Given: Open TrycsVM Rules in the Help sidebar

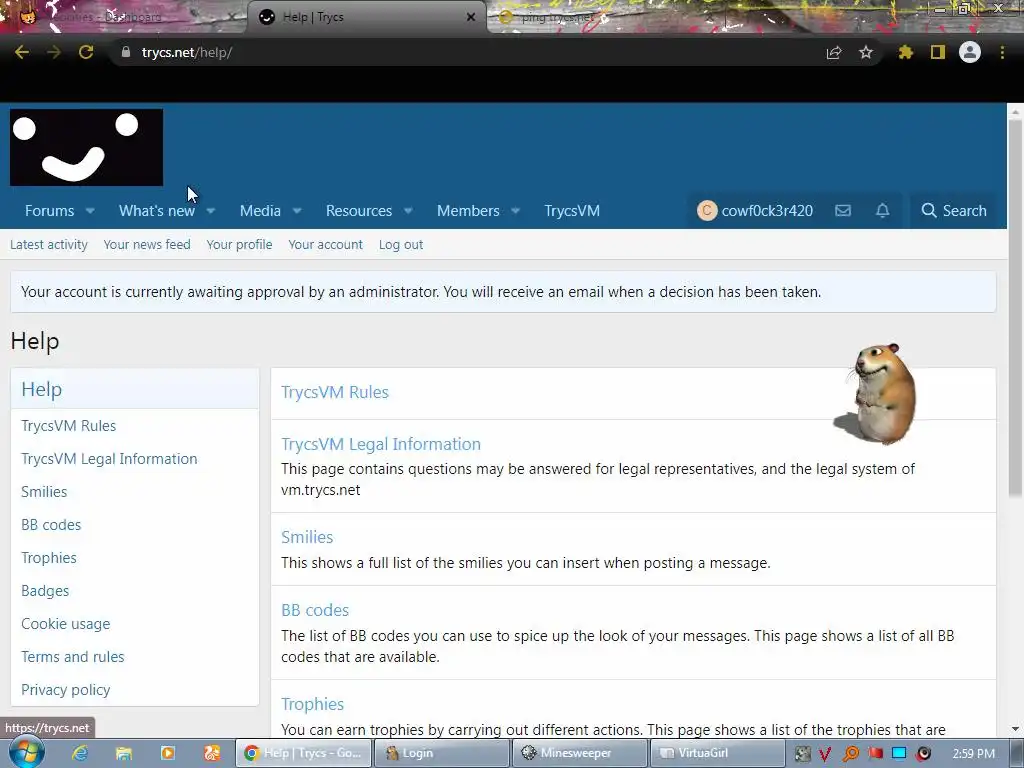Looking at the screenshot, I should point(69,426).
